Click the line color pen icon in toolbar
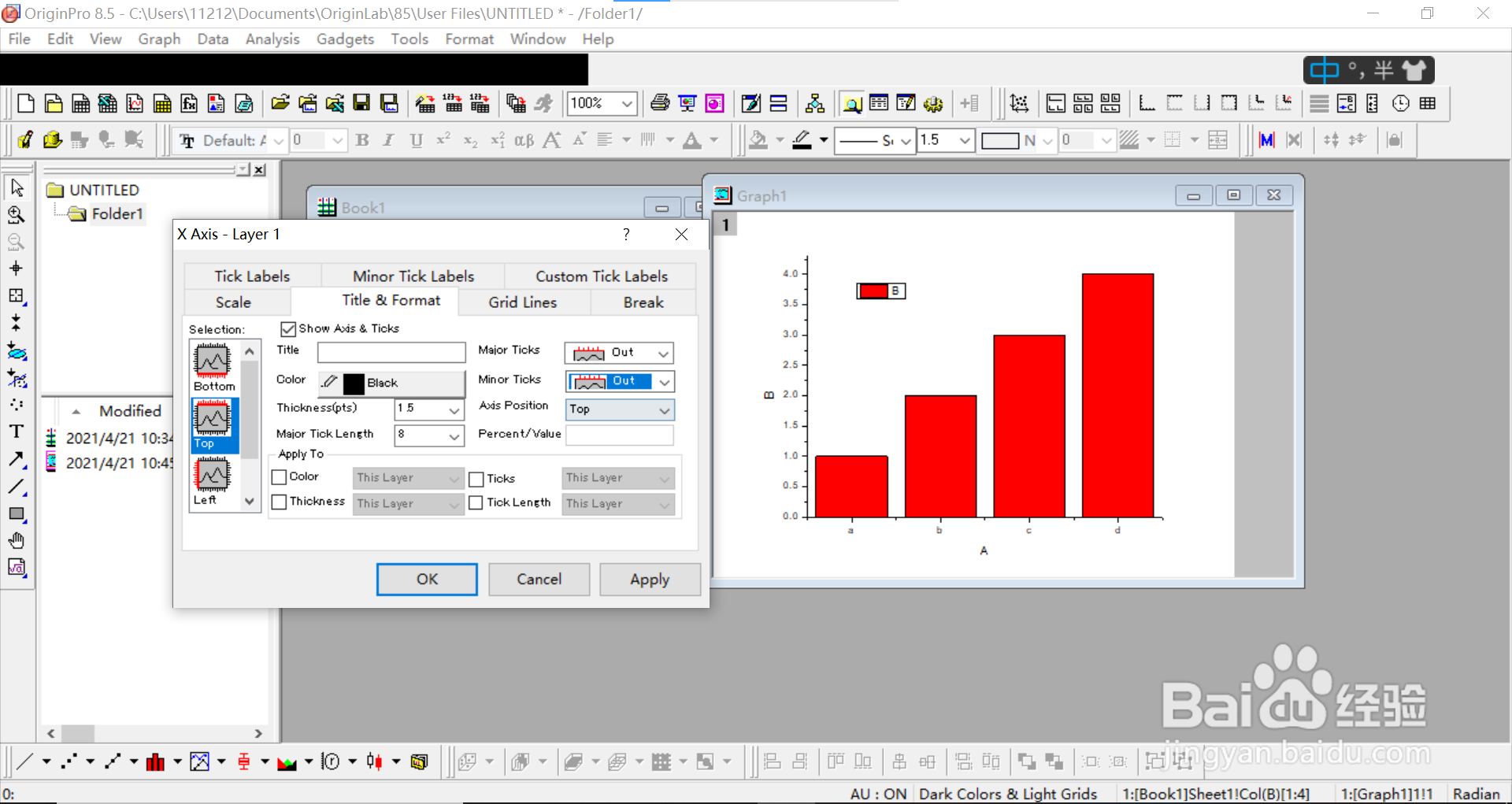The width and height of the screenshot is (1512, 804). click(x=802, y=140)
